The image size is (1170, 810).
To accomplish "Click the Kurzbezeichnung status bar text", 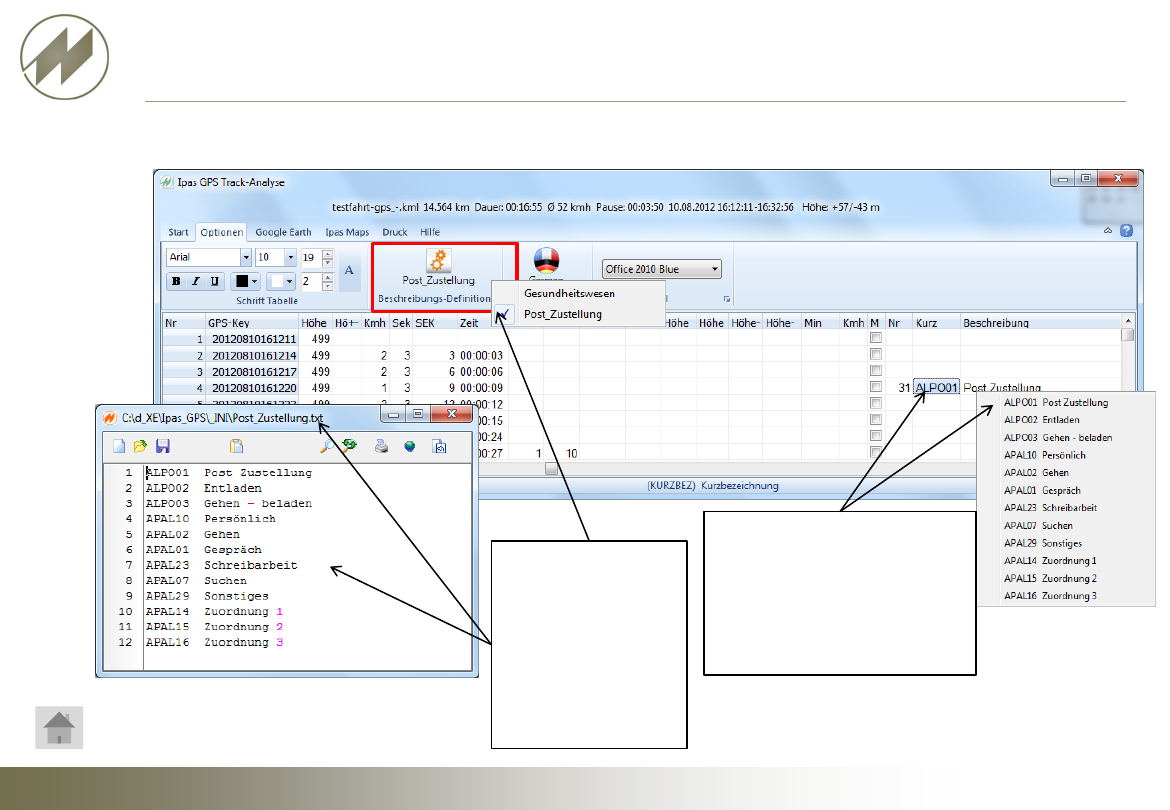I will pyautogui.click(x=713, y=486).
